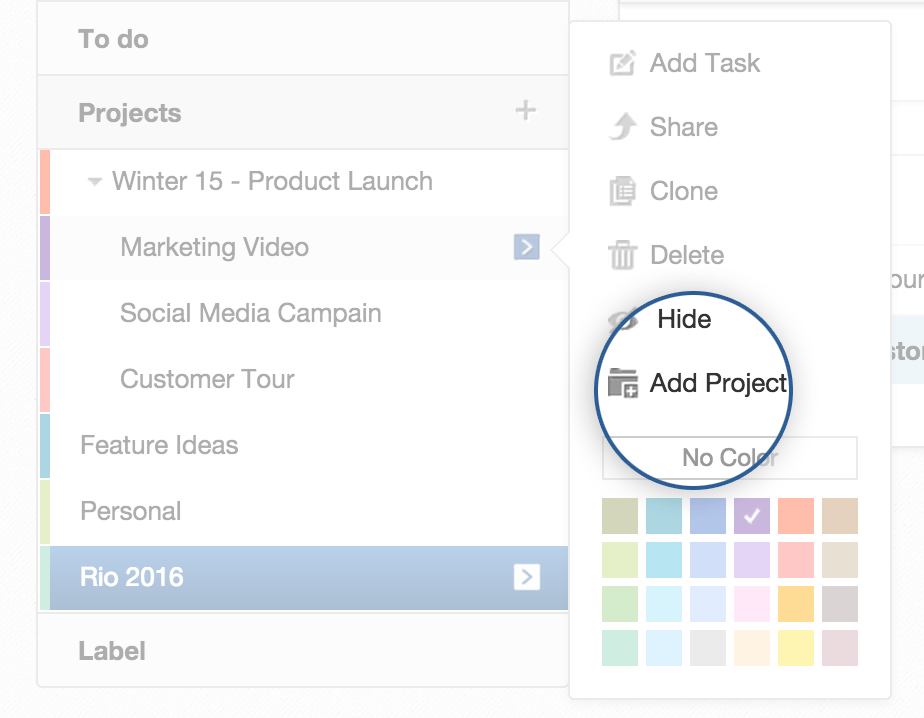Open the To do section
Viewport: 924px width, 718px height.
point(113,39)
